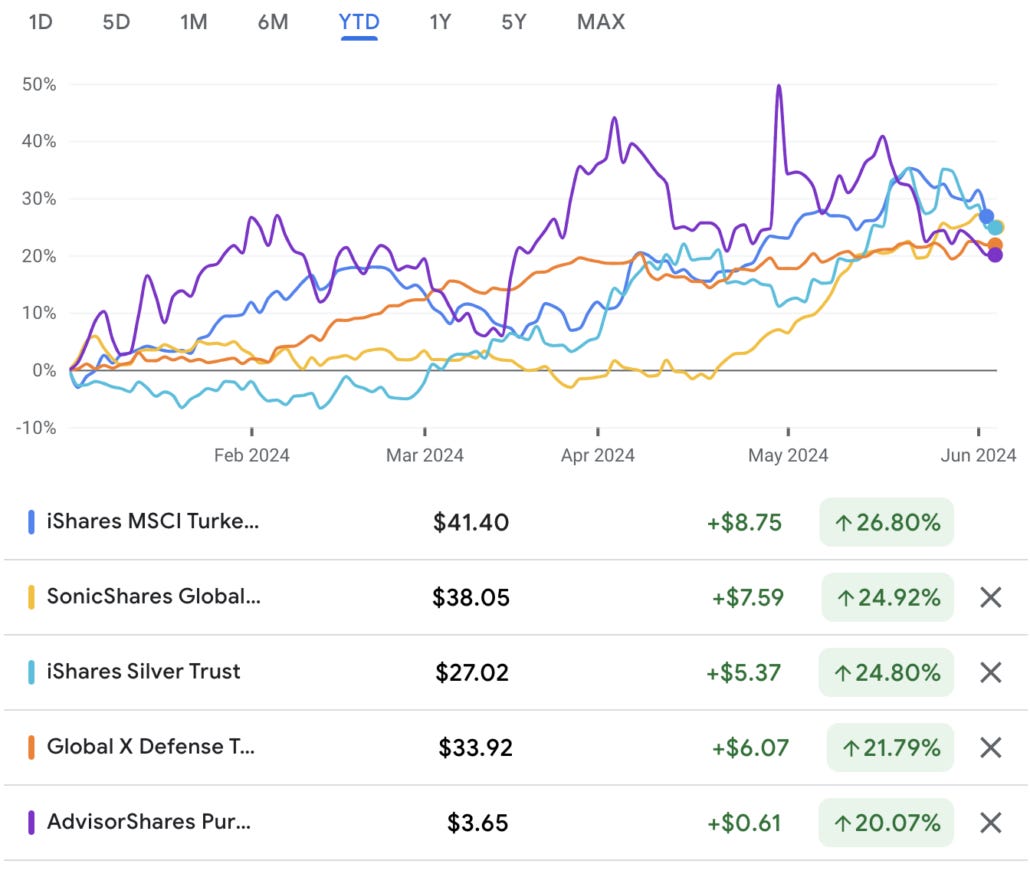Click the 50% y-axis label
Image resolution: width=1030 pixels, height=874 pixels.
click(39, 84)
